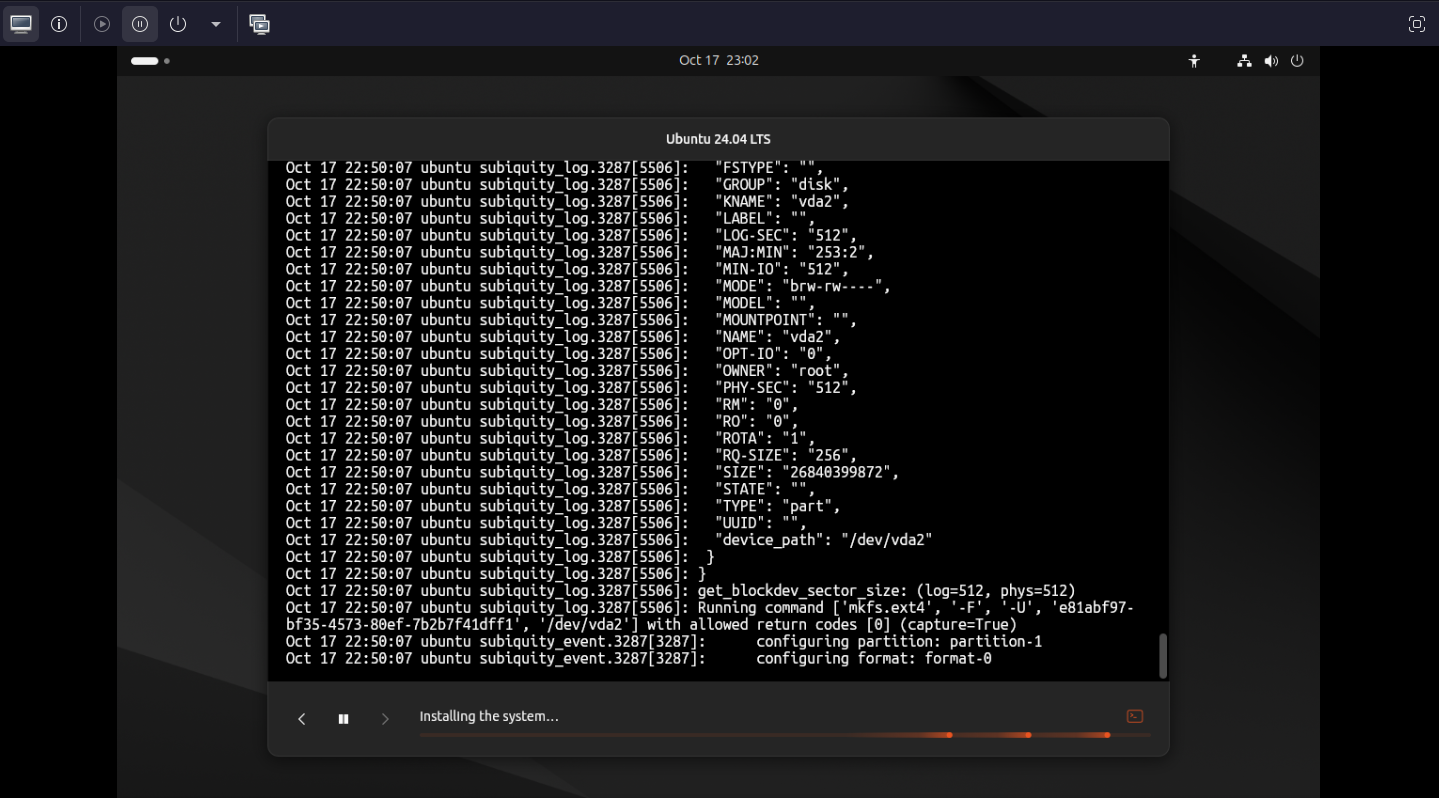Hide the installer log terminal output

(1134, 716)
